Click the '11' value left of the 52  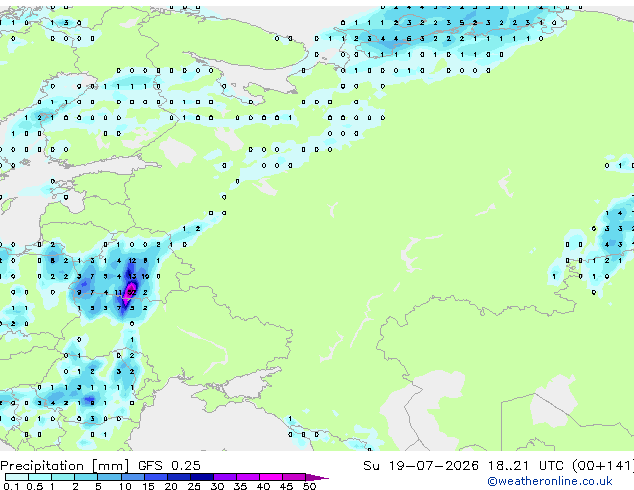[118, 292]
